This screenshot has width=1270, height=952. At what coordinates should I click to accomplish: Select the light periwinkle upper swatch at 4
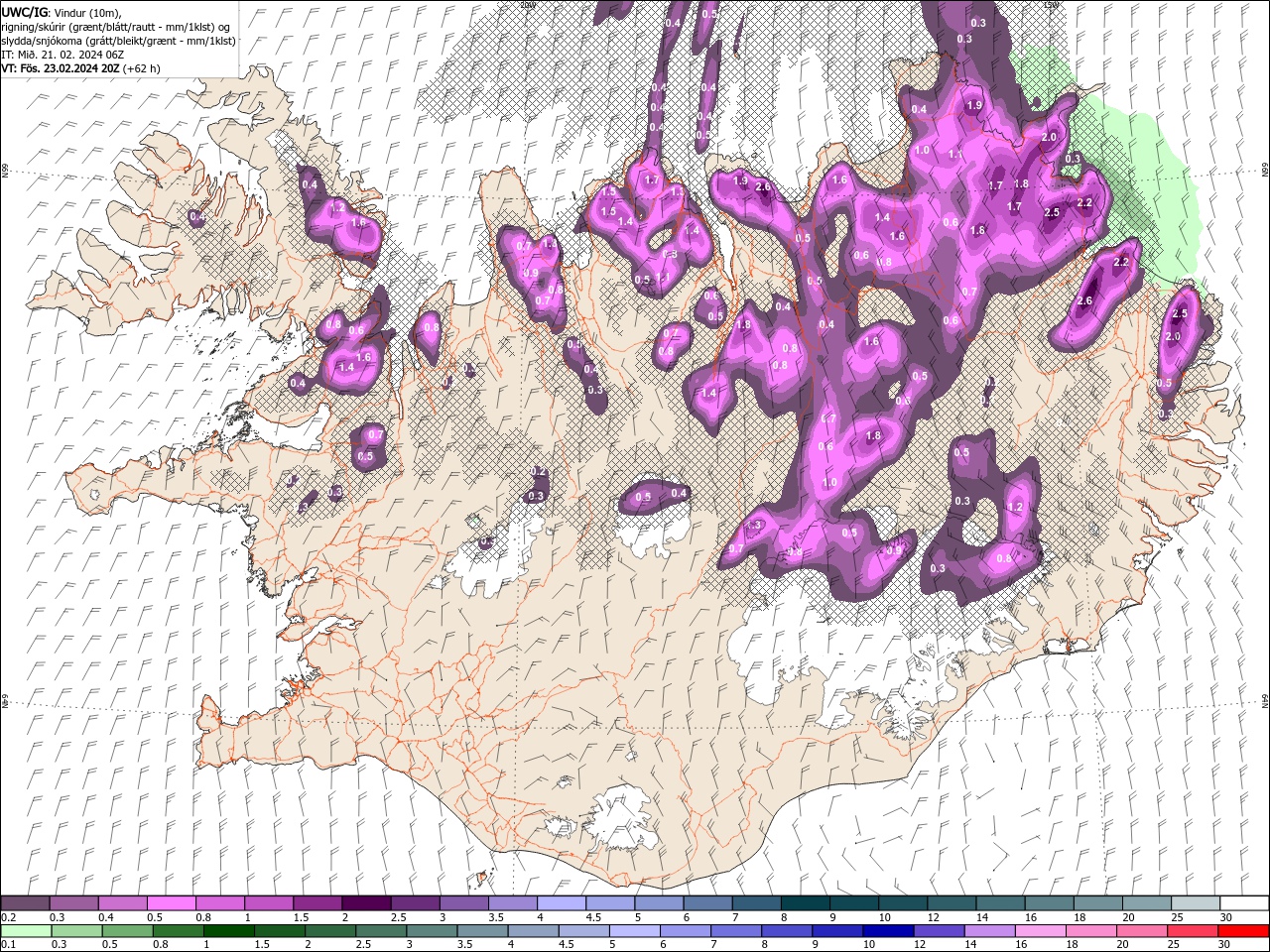(x=561, y=903)
